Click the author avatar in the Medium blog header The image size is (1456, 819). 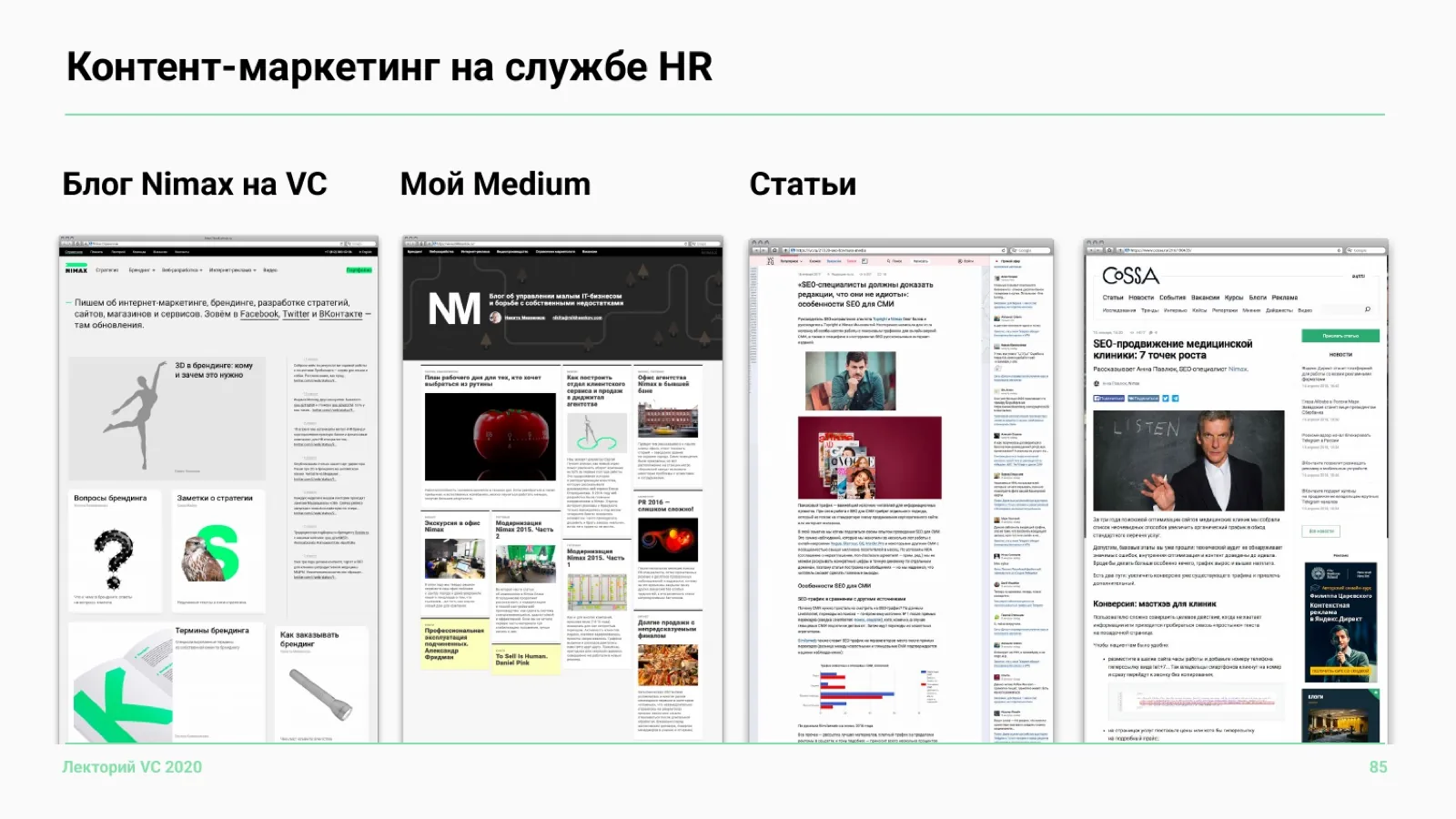pos(496,318)
